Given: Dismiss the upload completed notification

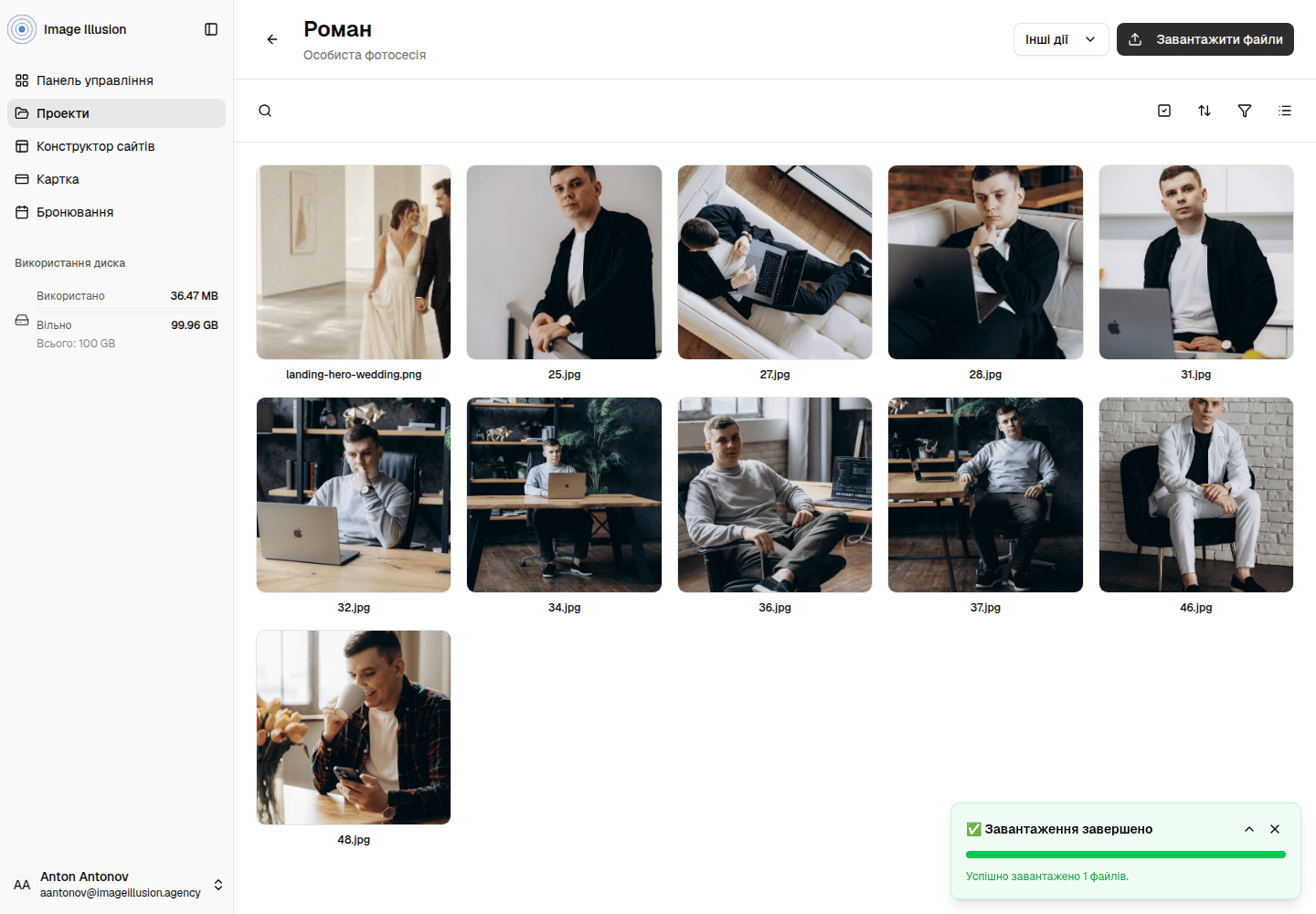Looking at the screenshot, I should coord(1275,829).
